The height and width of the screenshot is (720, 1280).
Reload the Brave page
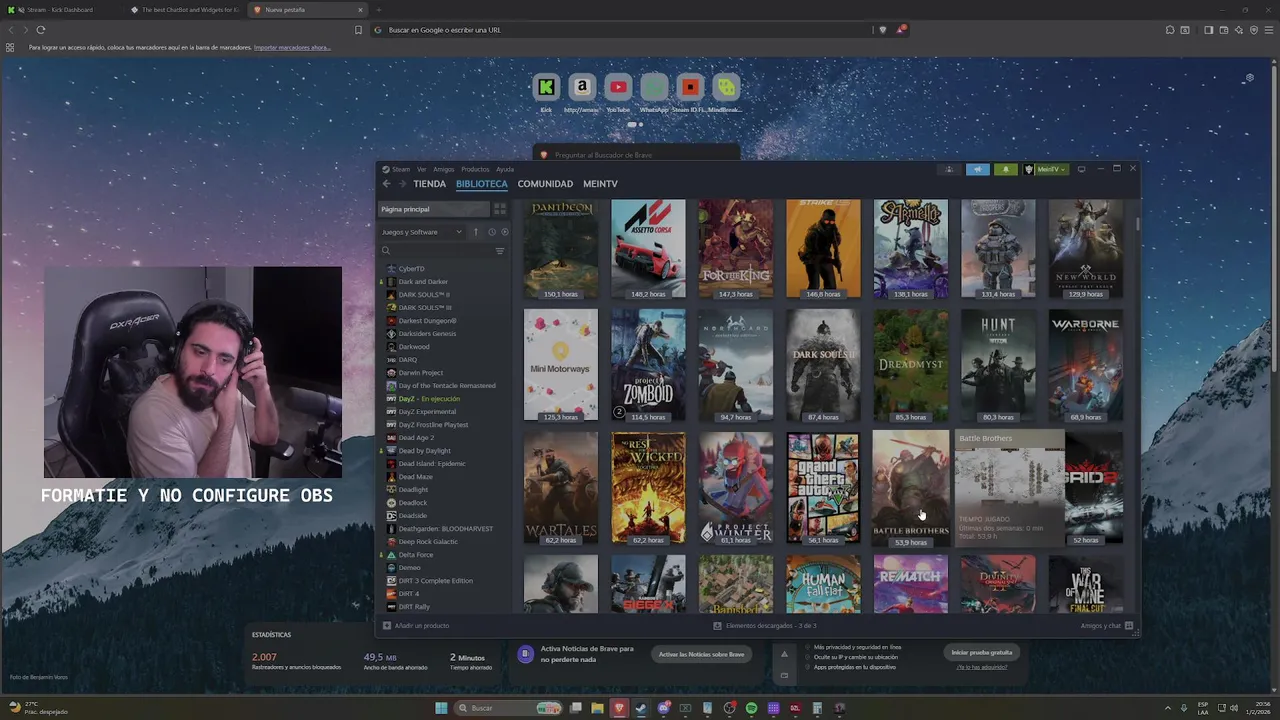pos(41,30)
